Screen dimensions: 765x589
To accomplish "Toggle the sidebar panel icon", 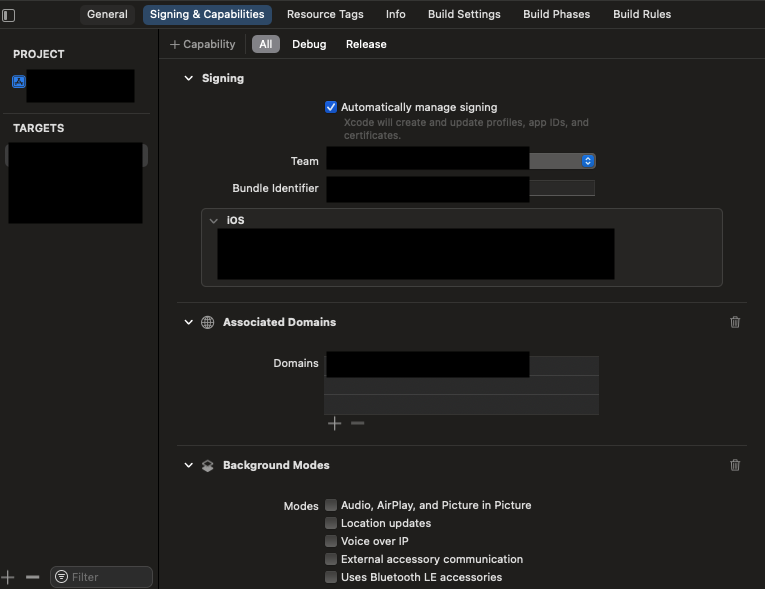I will [x=8, y=16].
